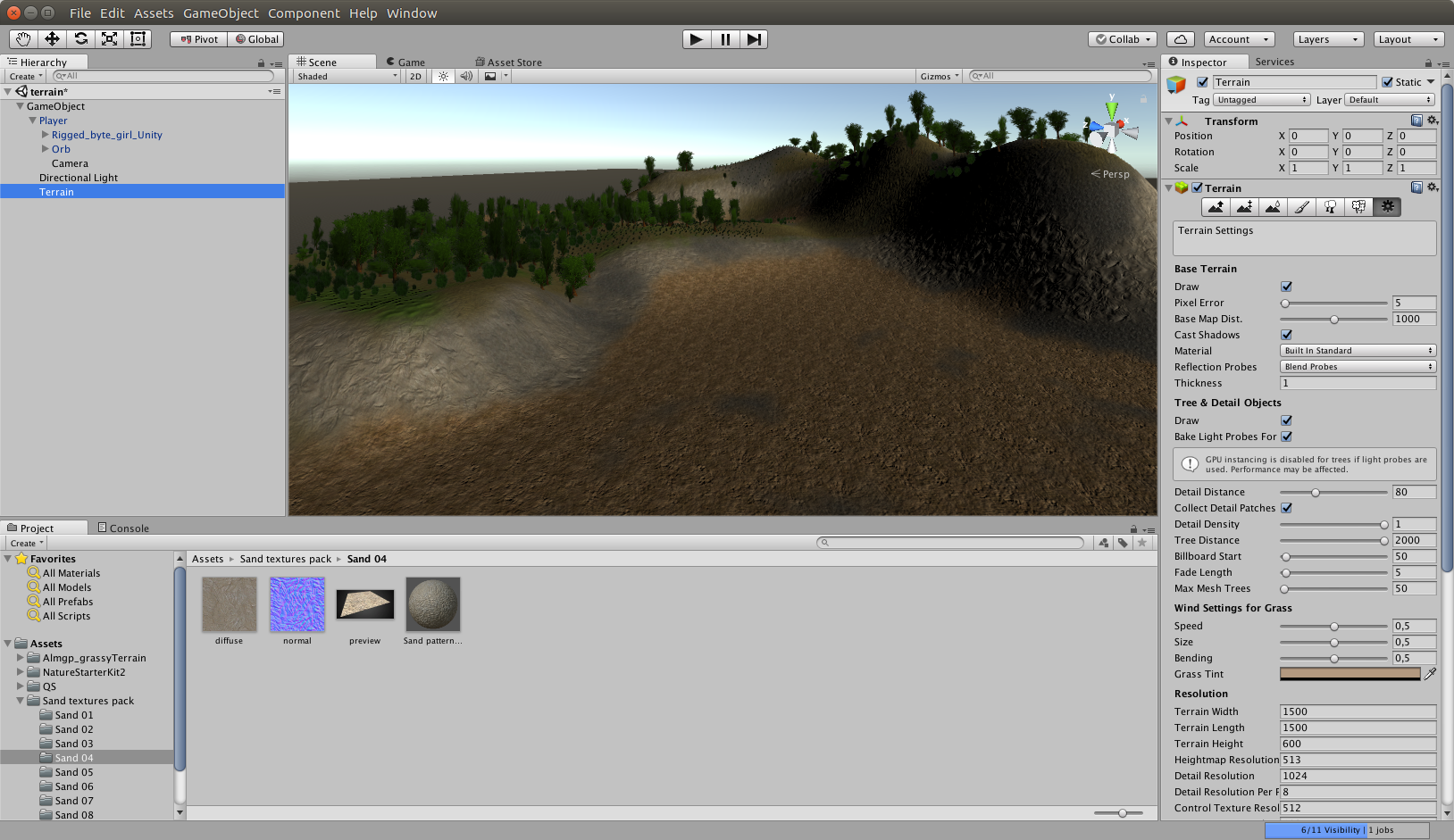Click the Grass Tint color swatch
The image size is (1454, 840).
[x=1350, y=674]
